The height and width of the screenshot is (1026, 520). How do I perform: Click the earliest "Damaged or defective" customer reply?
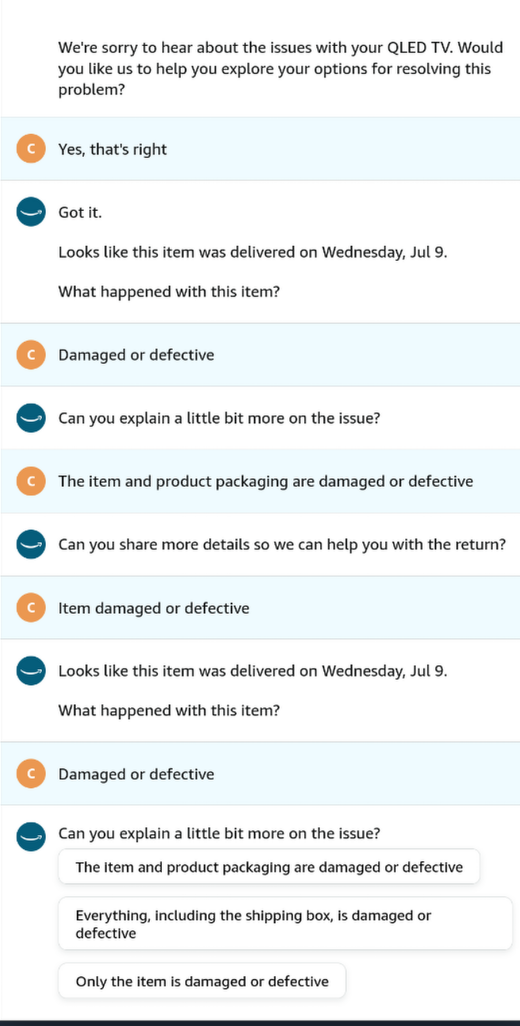point(136,355)
